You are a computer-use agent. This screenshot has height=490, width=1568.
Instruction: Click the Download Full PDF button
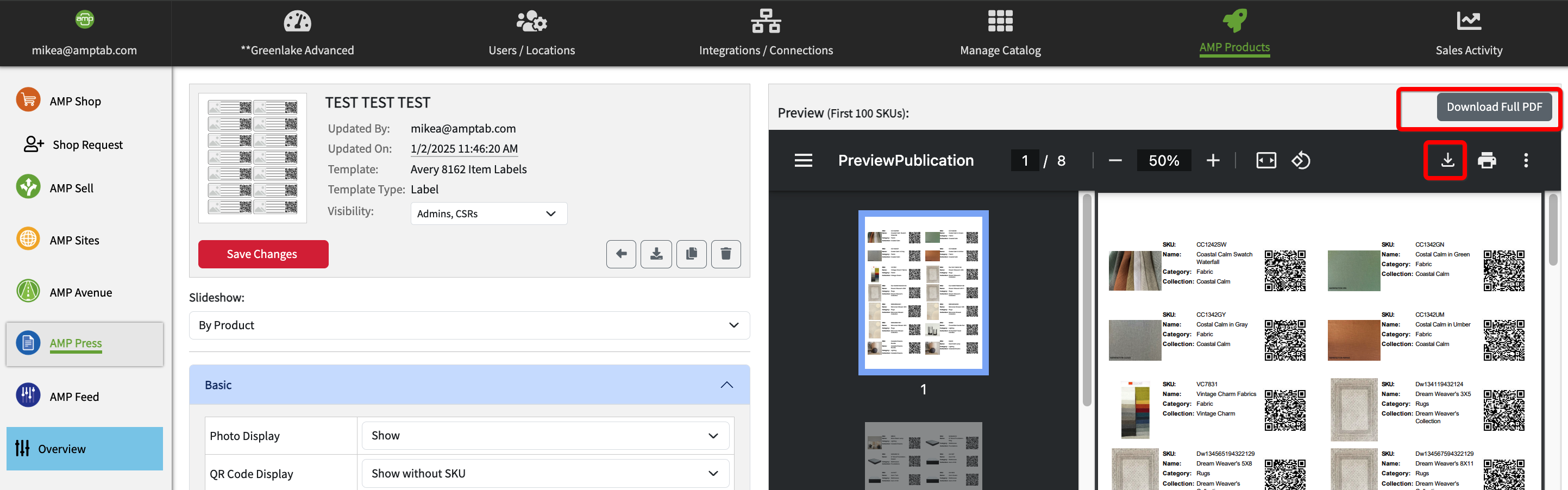[x=1494, y=107]
